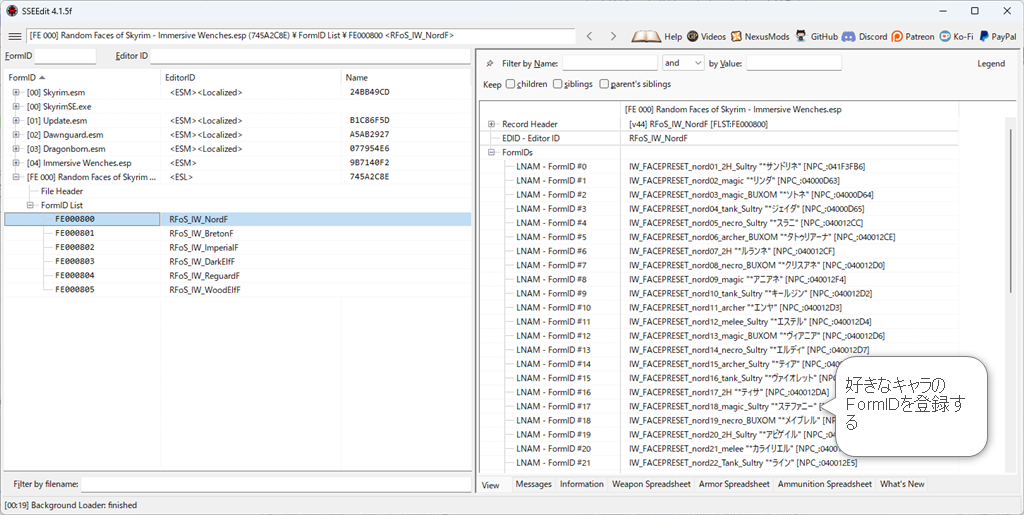Screen dimensions: 1024x515
Task: Open the 'and' filter operator dropdown
Action: tap(683, 63)
